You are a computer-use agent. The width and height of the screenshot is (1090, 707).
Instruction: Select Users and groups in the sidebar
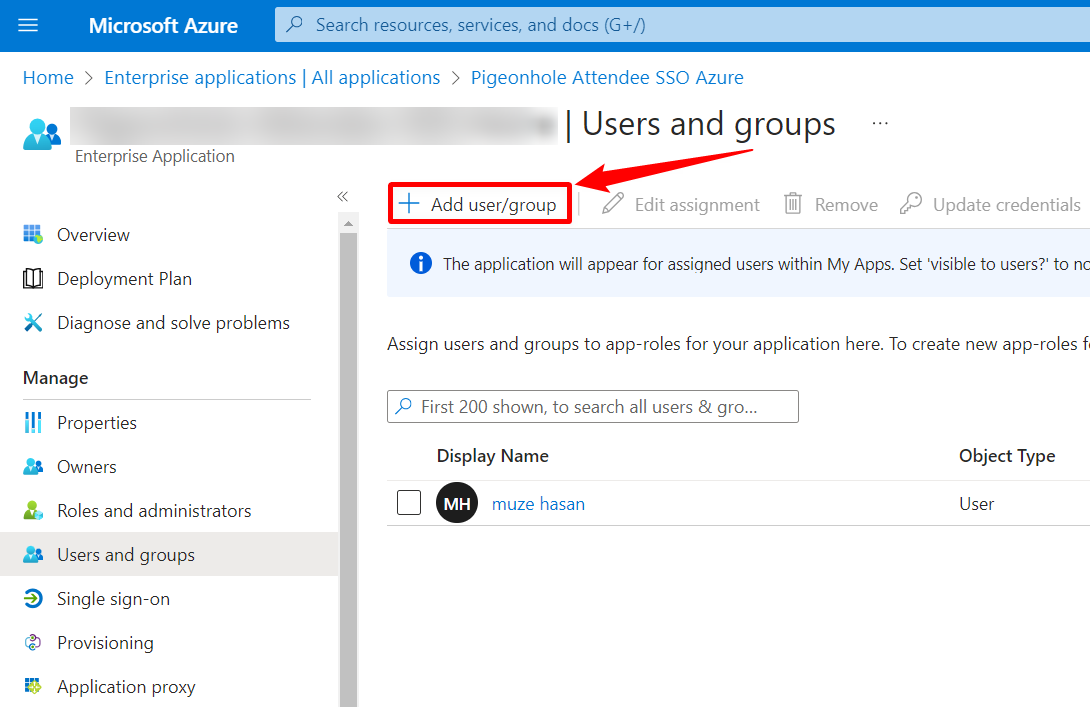click(x=167, y=555)
